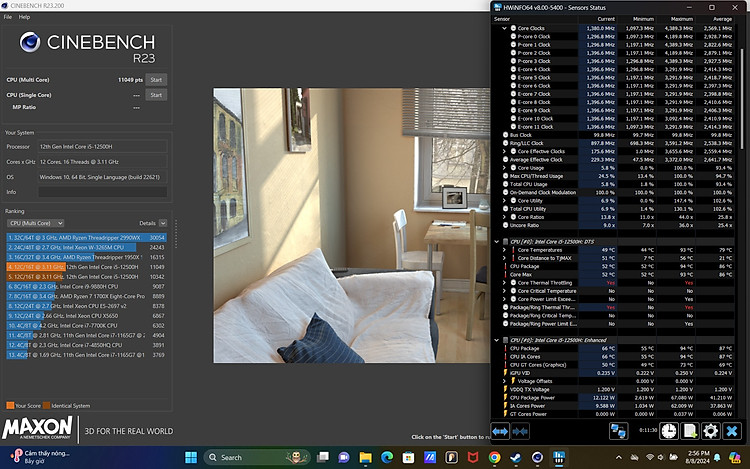Open the taskbar clock showing 2:56 PM
The image size is (750, 469).
699,457
